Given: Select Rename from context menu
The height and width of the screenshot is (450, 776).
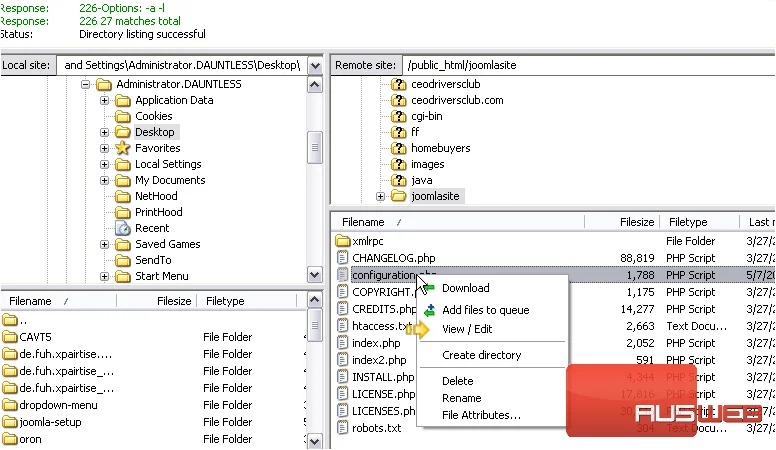Looking at the screenshot, I should (x=462, y=398).
